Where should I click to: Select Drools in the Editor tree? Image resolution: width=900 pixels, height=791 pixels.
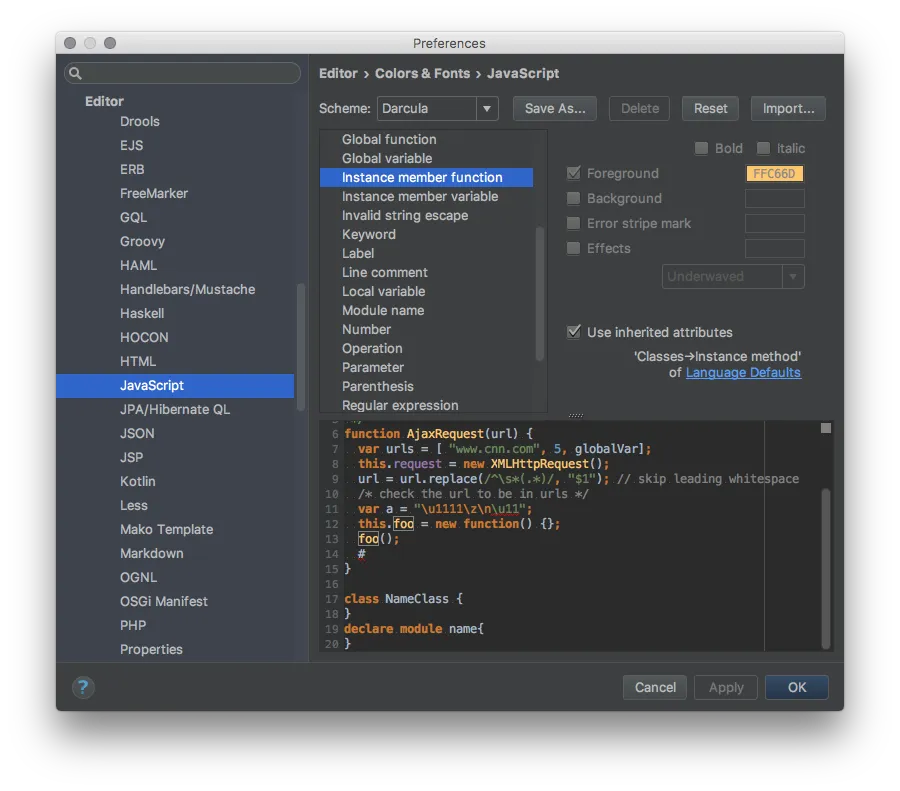(x=139, y=121)
